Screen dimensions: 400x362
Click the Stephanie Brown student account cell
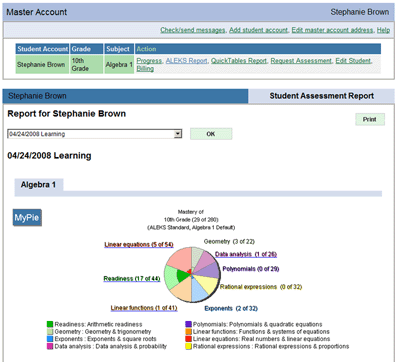click(x=42, y=64)
